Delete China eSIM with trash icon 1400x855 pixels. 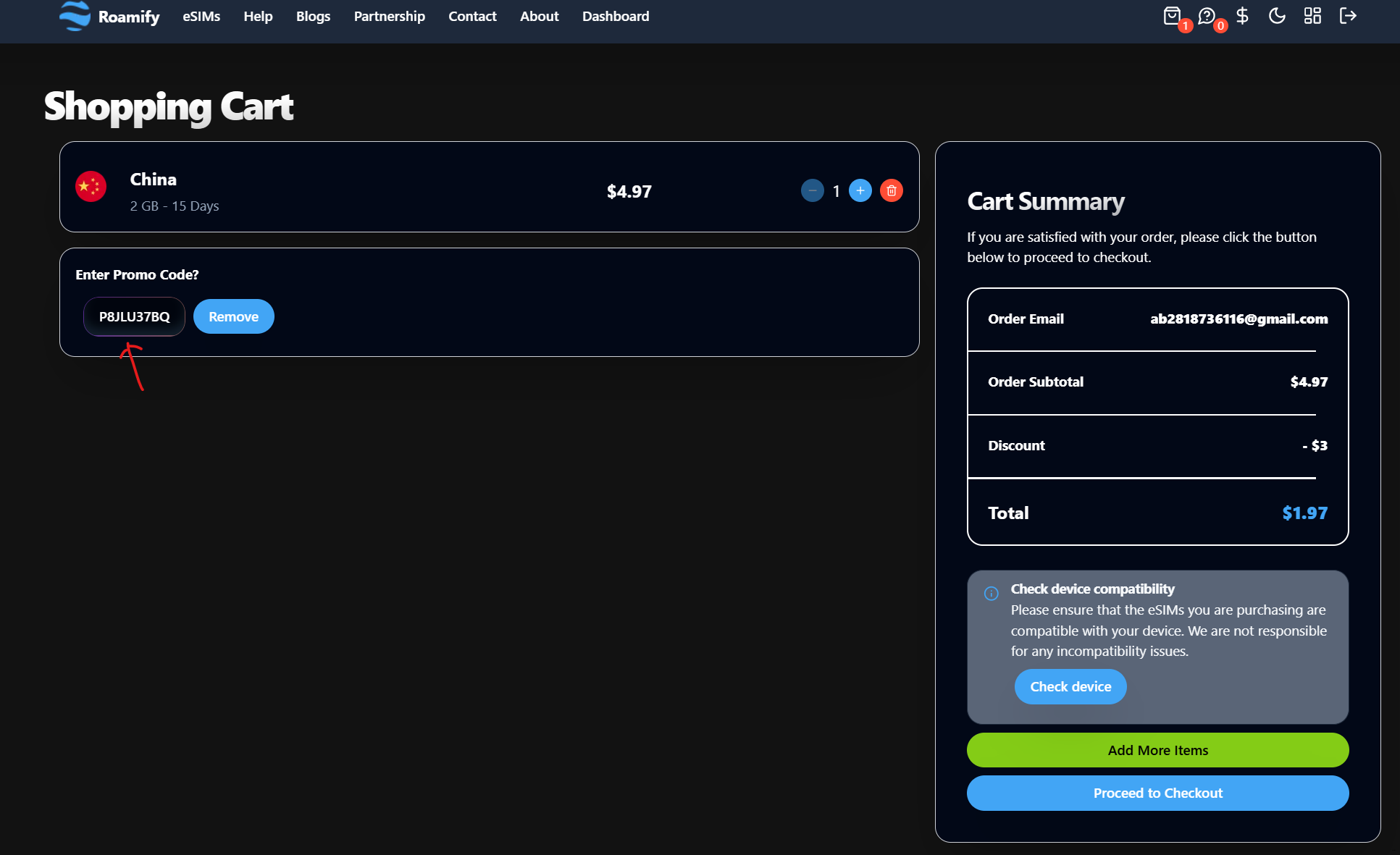(x=892, y=190)
